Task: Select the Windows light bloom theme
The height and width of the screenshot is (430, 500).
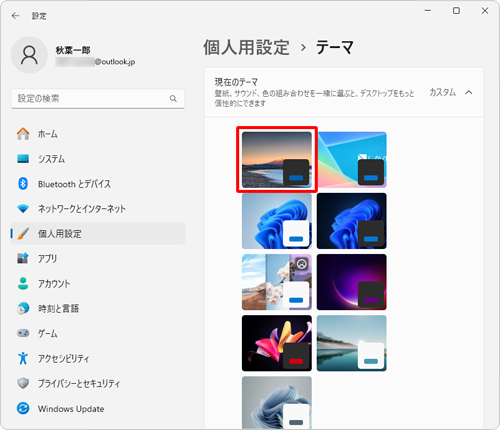Action: tap(277, 221)
